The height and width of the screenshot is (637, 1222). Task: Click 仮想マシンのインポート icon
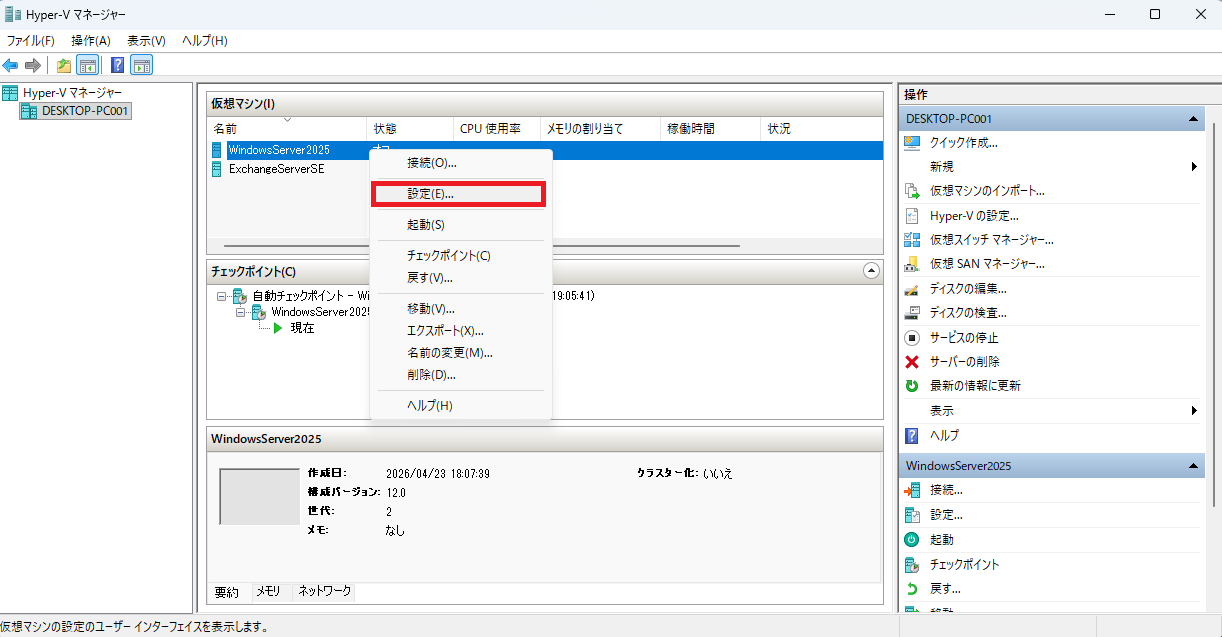pos(911,191)
